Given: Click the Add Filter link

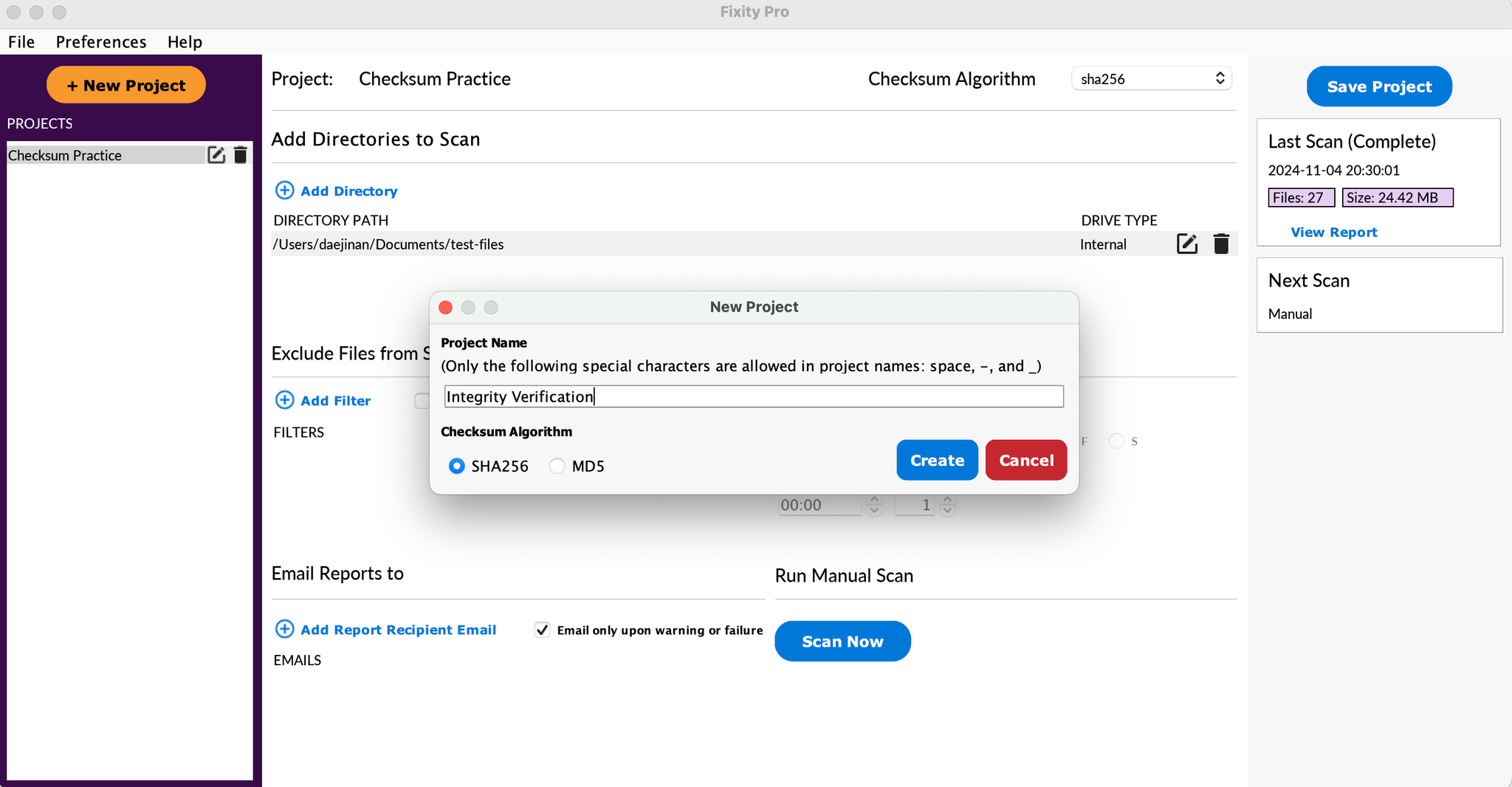Looking at the screenshot, I should (x=335, y=401).
